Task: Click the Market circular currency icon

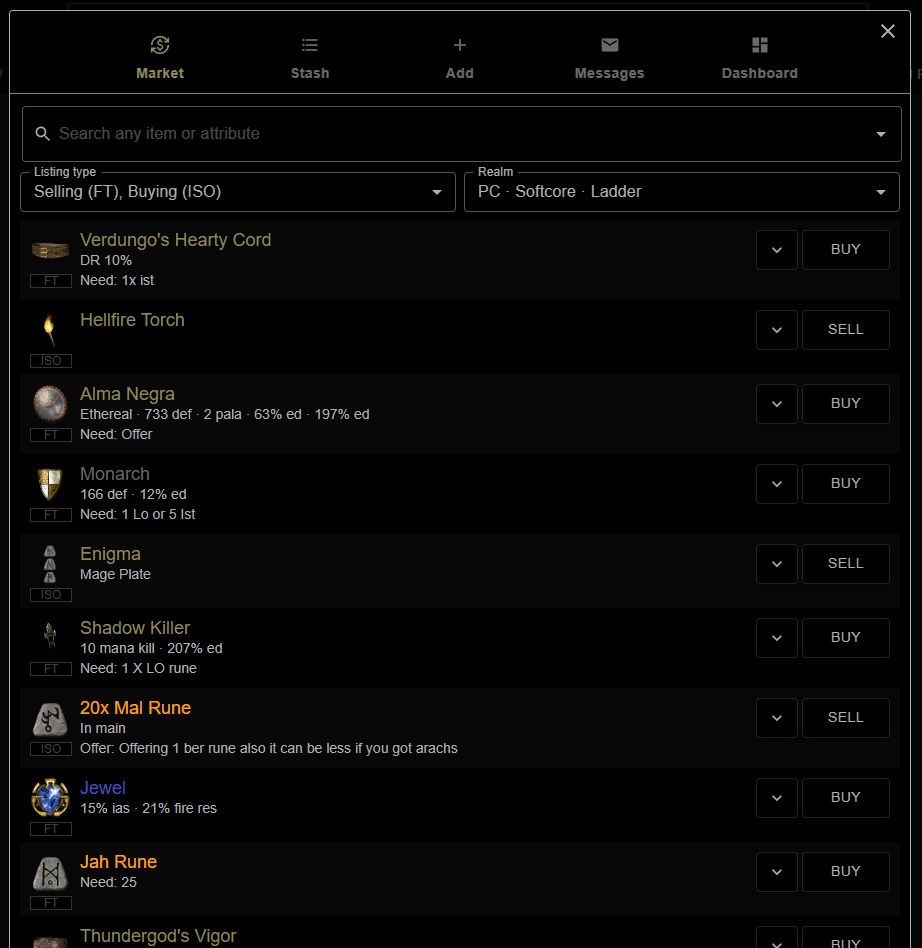Action: [160, 45]
